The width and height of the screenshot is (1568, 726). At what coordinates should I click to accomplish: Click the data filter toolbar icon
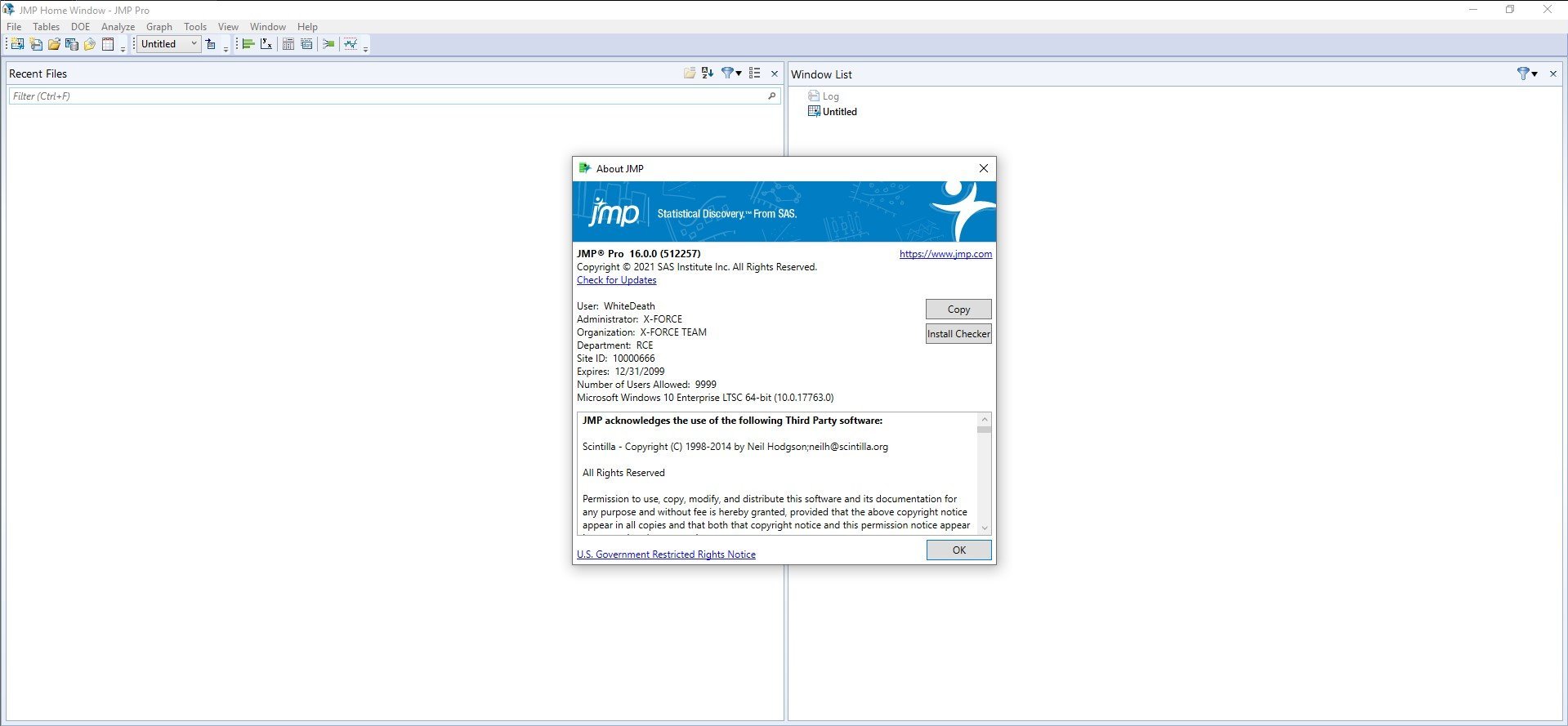tap(306, 44)
